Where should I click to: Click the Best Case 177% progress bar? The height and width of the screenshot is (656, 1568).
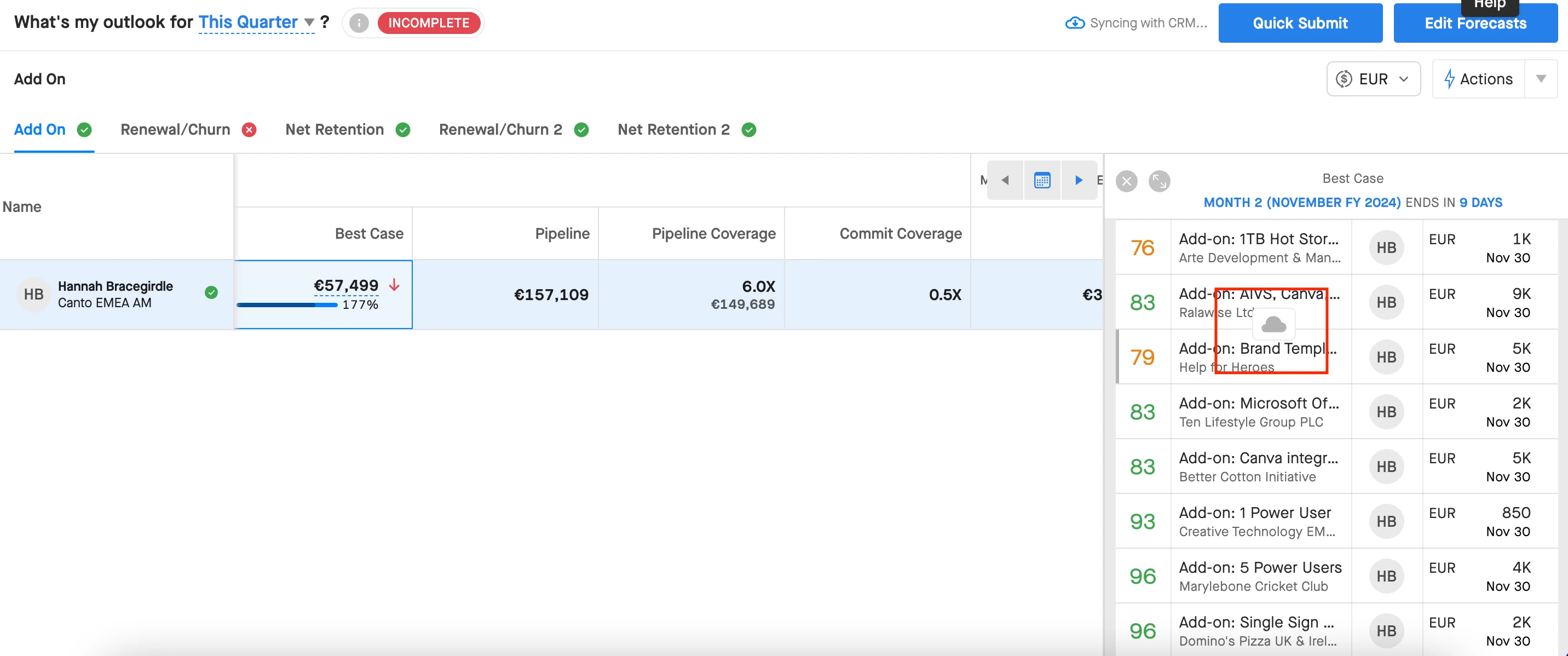pyautogui.click(x=287, y=304)
